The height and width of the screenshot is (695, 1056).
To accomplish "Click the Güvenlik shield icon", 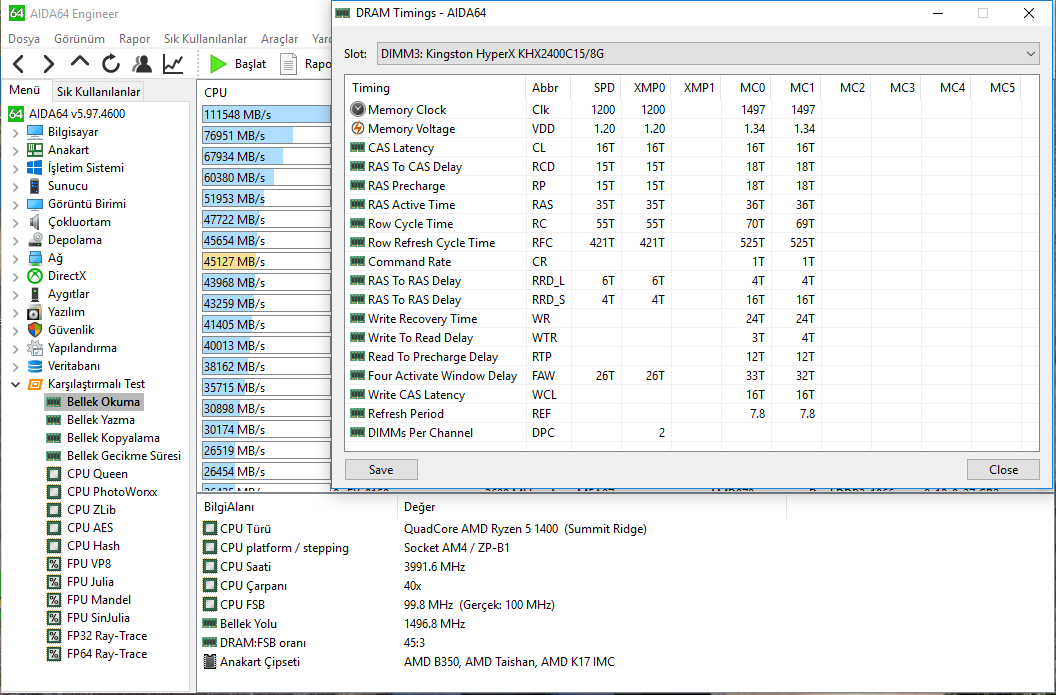I will pyautogui.click(x=35, y=330).
